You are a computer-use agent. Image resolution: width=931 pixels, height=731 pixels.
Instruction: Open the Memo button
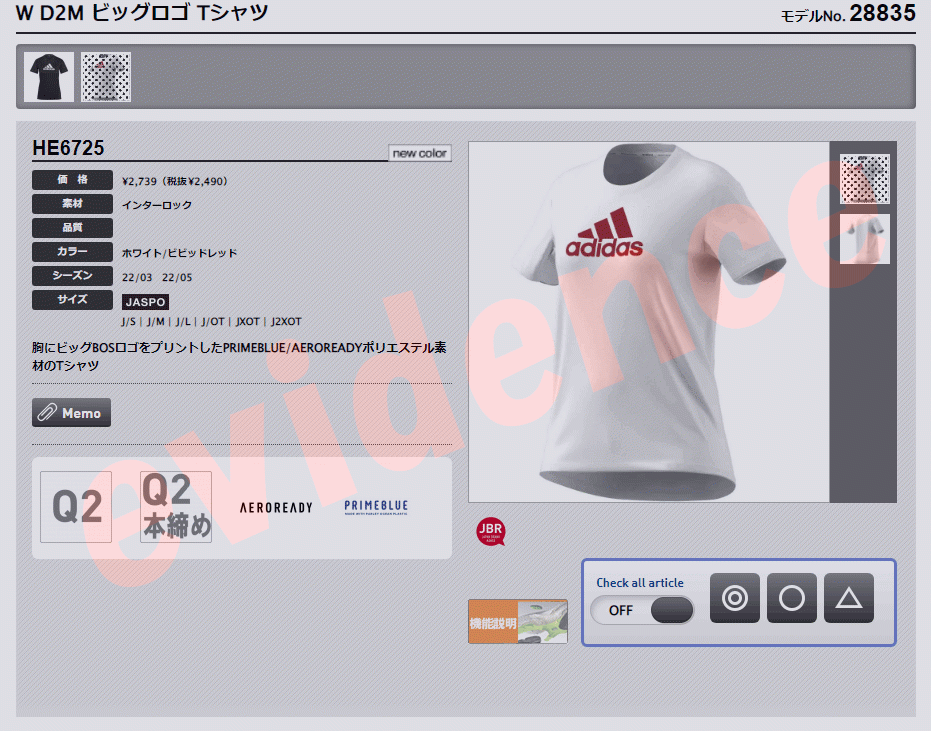click(x=71, y=413)
